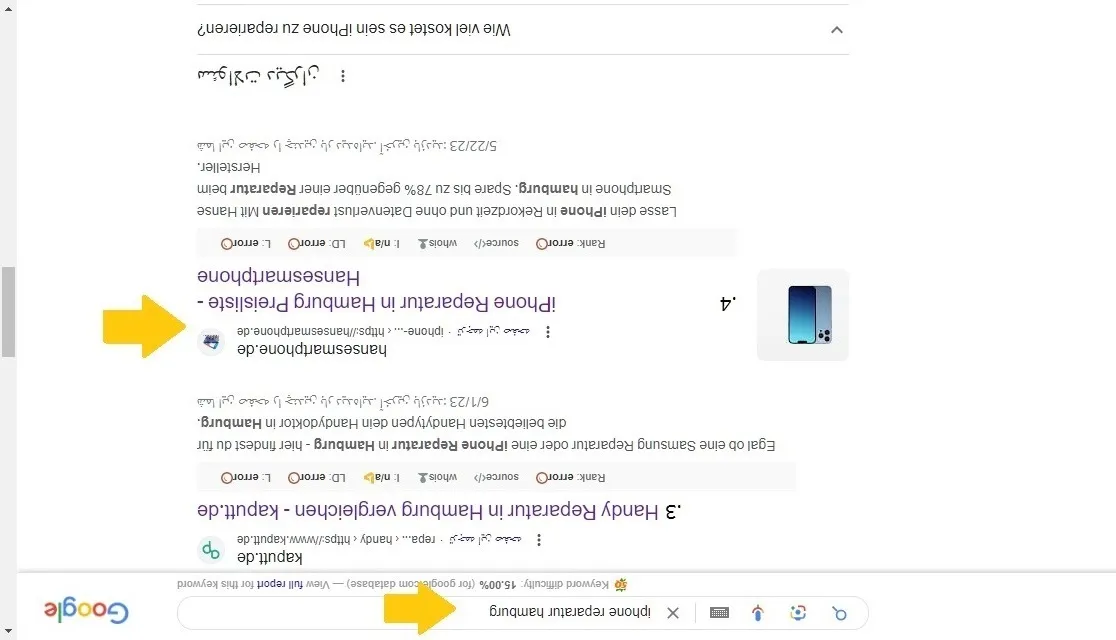Screen dimensions: 1116x640
Task: Clear the search query with the X icon
Action: 673,613
